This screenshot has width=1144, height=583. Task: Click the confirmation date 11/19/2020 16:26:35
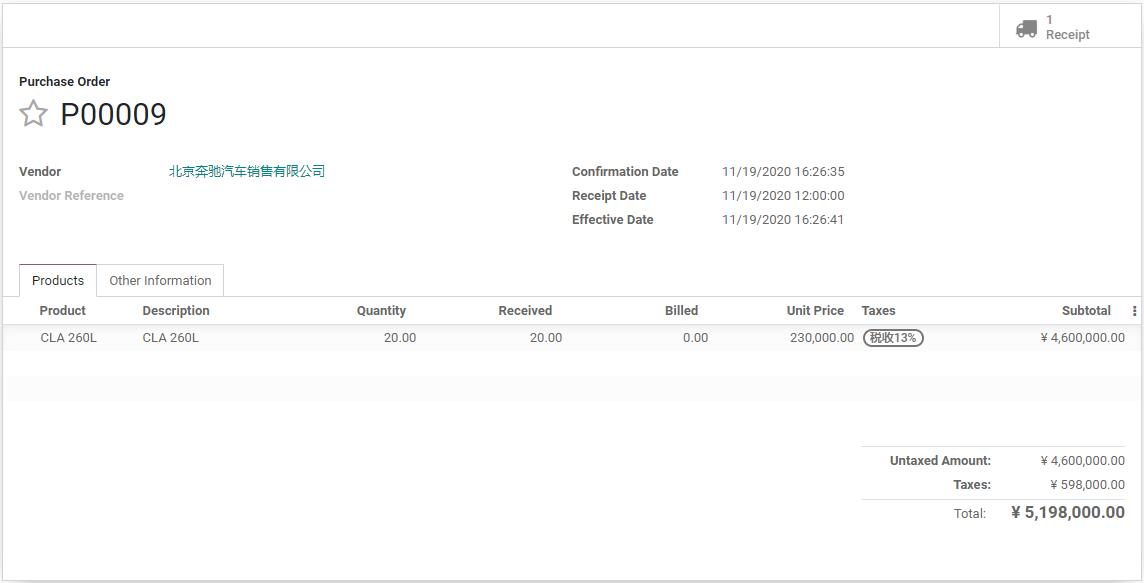click(783, 172)
